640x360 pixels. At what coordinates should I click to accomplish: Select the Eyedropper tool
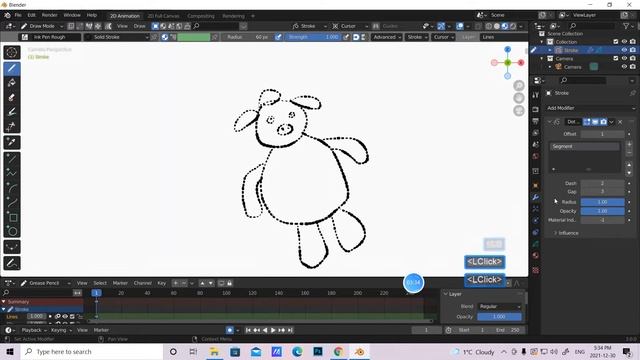pyautogui.click(x=12, y=142)
